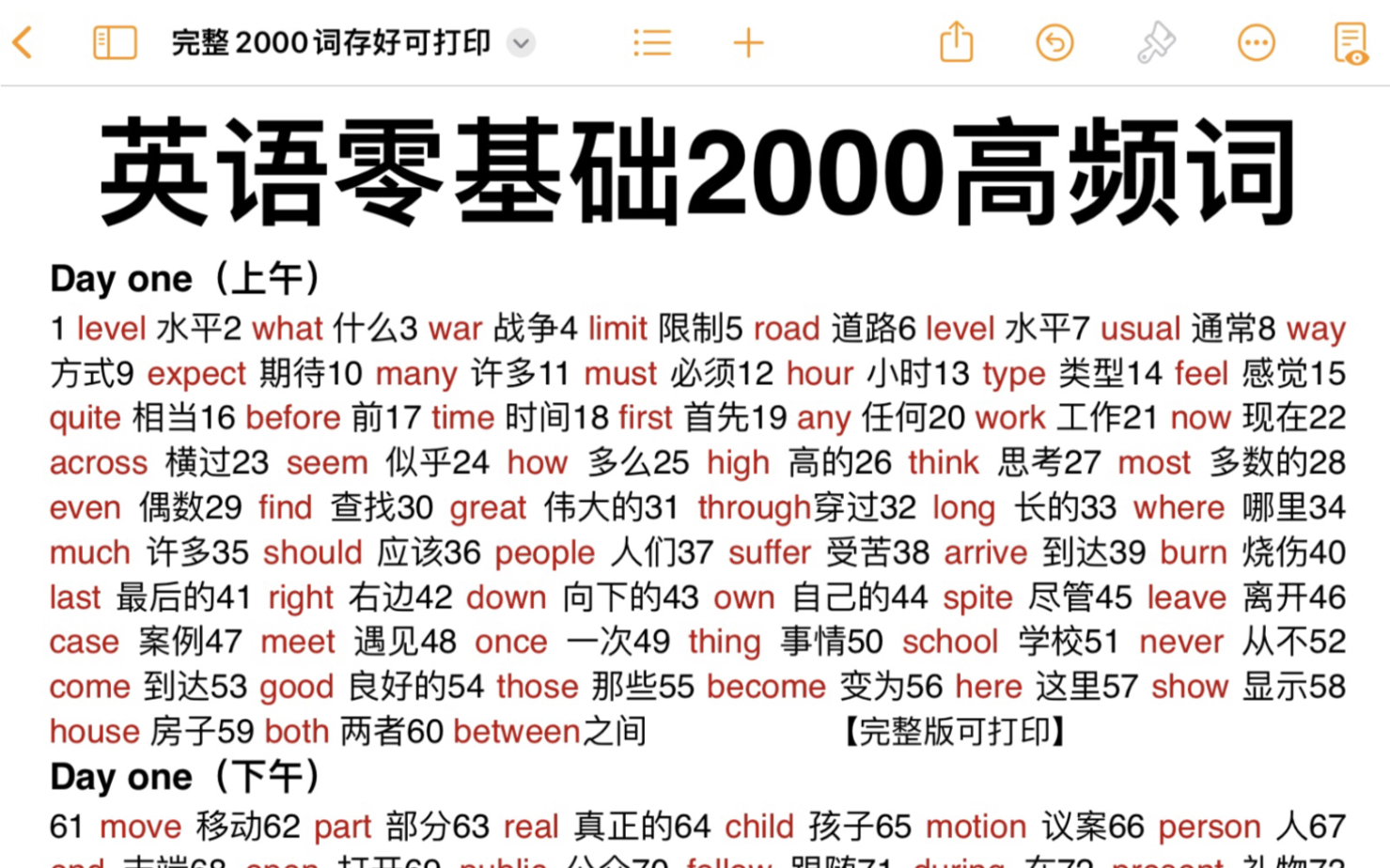Image resolution: width=1390 pixels, height=868 pixels.
Task: Tap the plus insert icon
Action: click(x=748, y=42)
